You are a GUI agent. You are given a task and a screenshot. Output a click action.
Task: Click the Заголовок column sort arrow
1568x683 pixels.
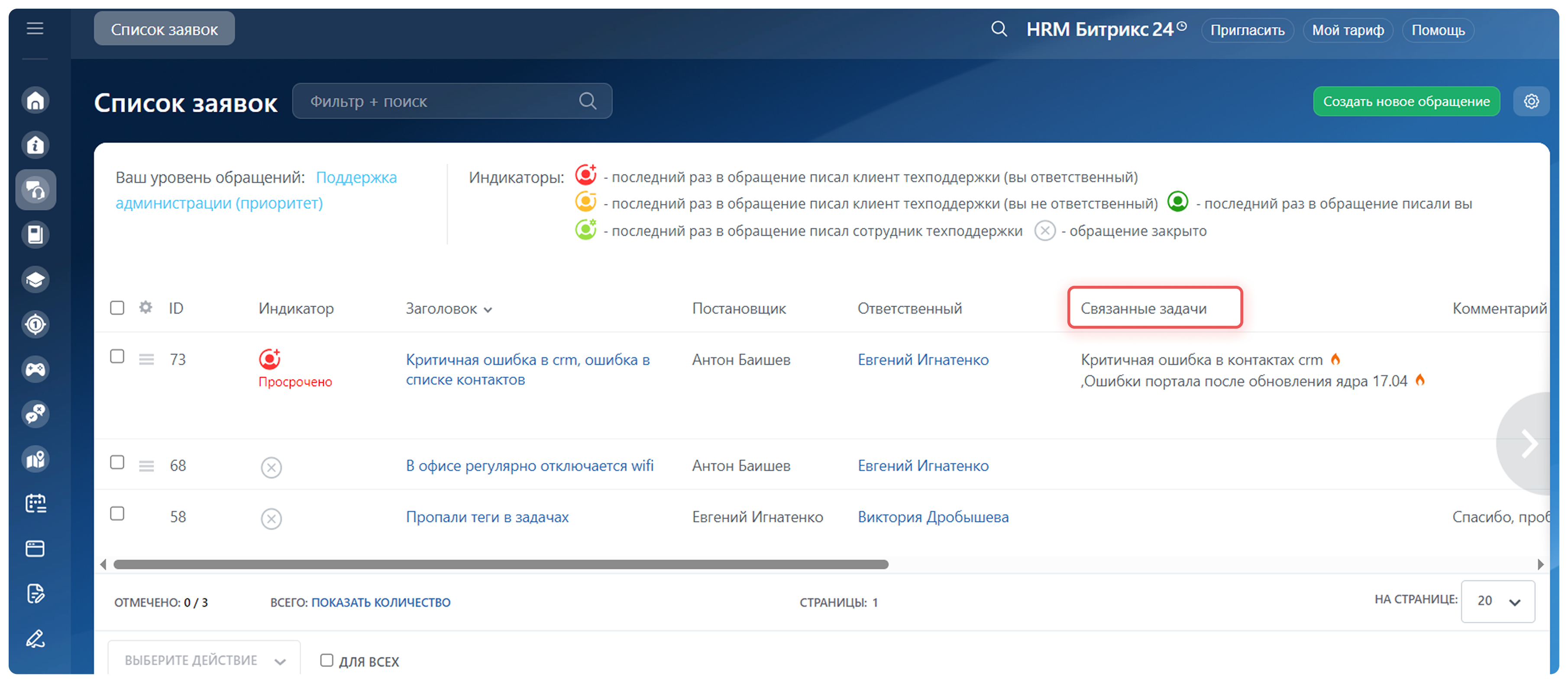coord(488,310)
